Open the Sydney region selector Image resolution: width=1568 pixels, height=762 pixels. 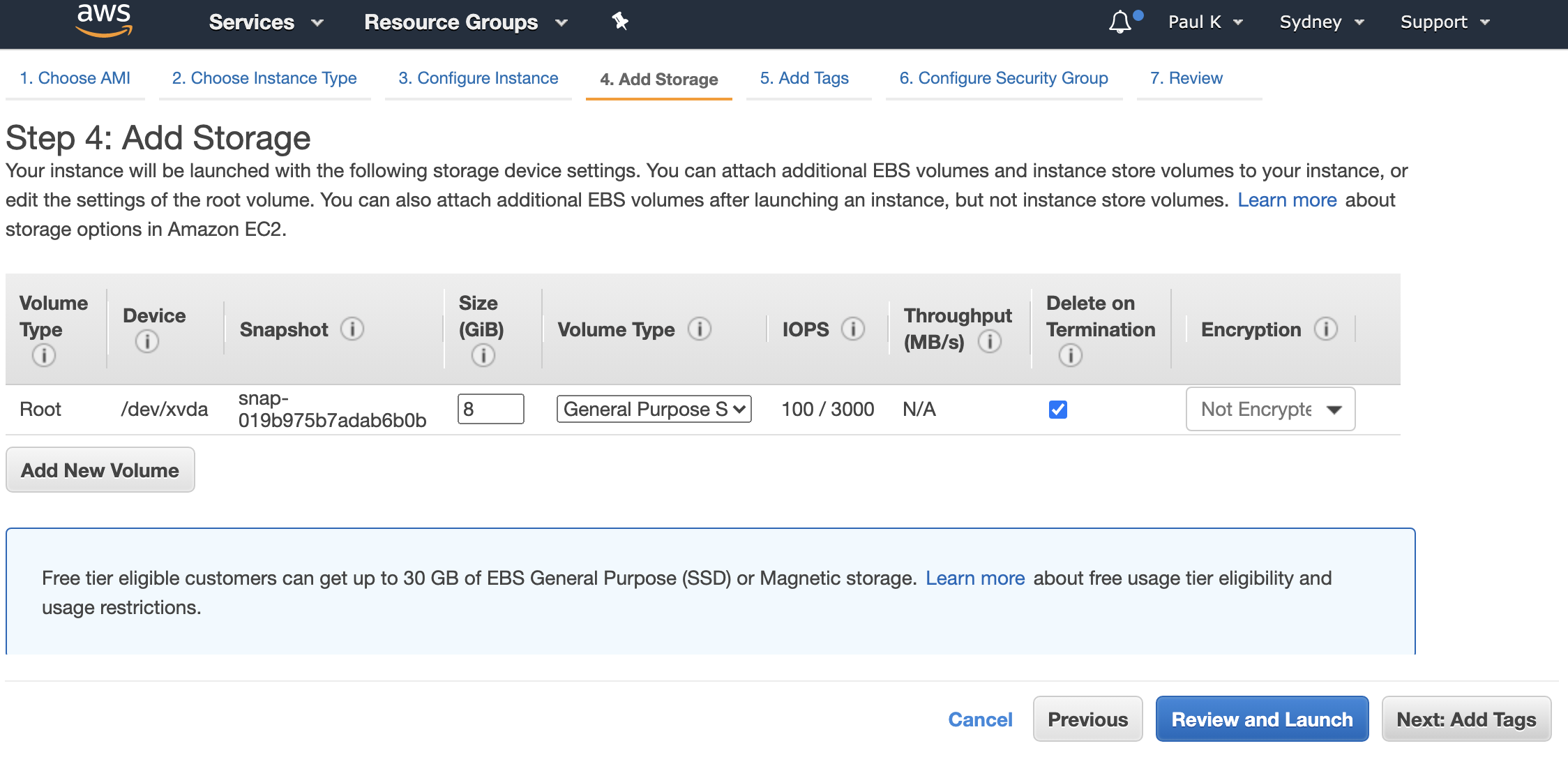point(1322,22)
